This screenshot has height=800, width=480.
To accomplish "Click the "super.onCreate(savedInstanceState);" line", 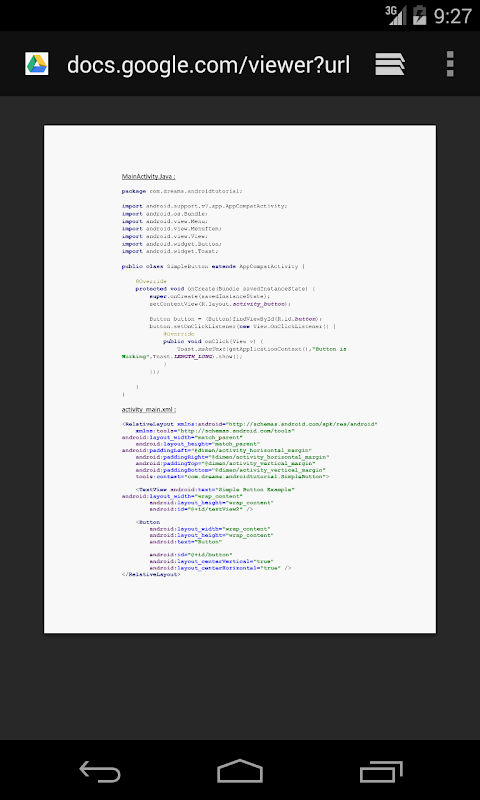I will [210, 296].
